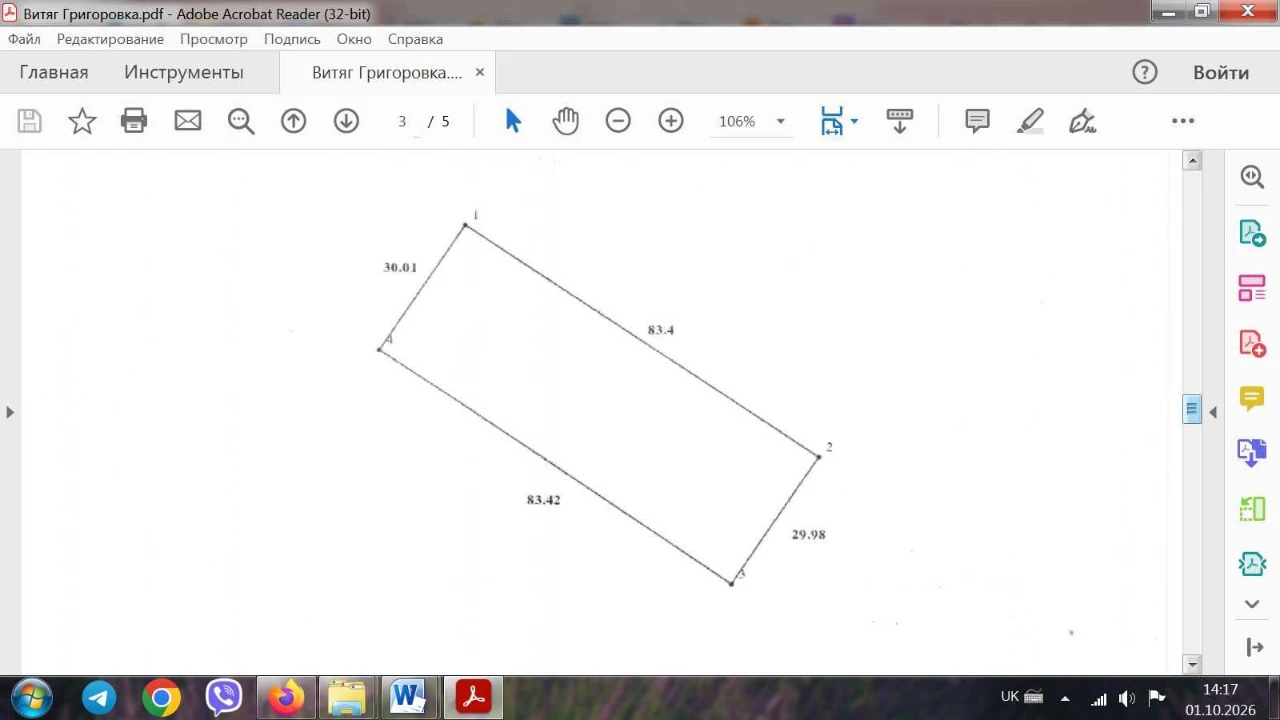Save the file with floppy disk icon
Viewport: 1280px width, 720px height.
pos(30,121)
